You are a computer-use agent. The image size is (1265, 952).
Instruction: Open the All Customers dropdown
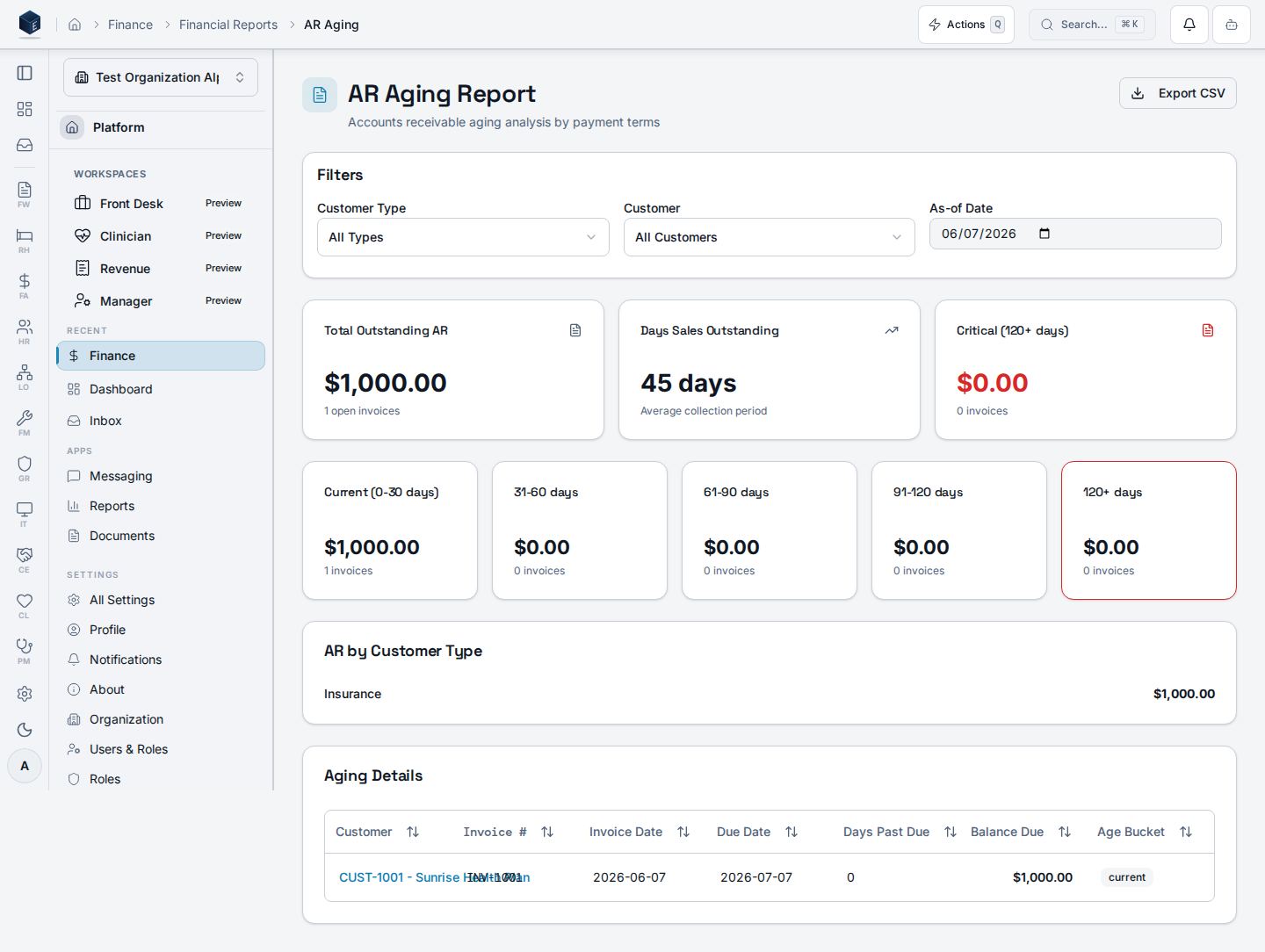point(770,237)
